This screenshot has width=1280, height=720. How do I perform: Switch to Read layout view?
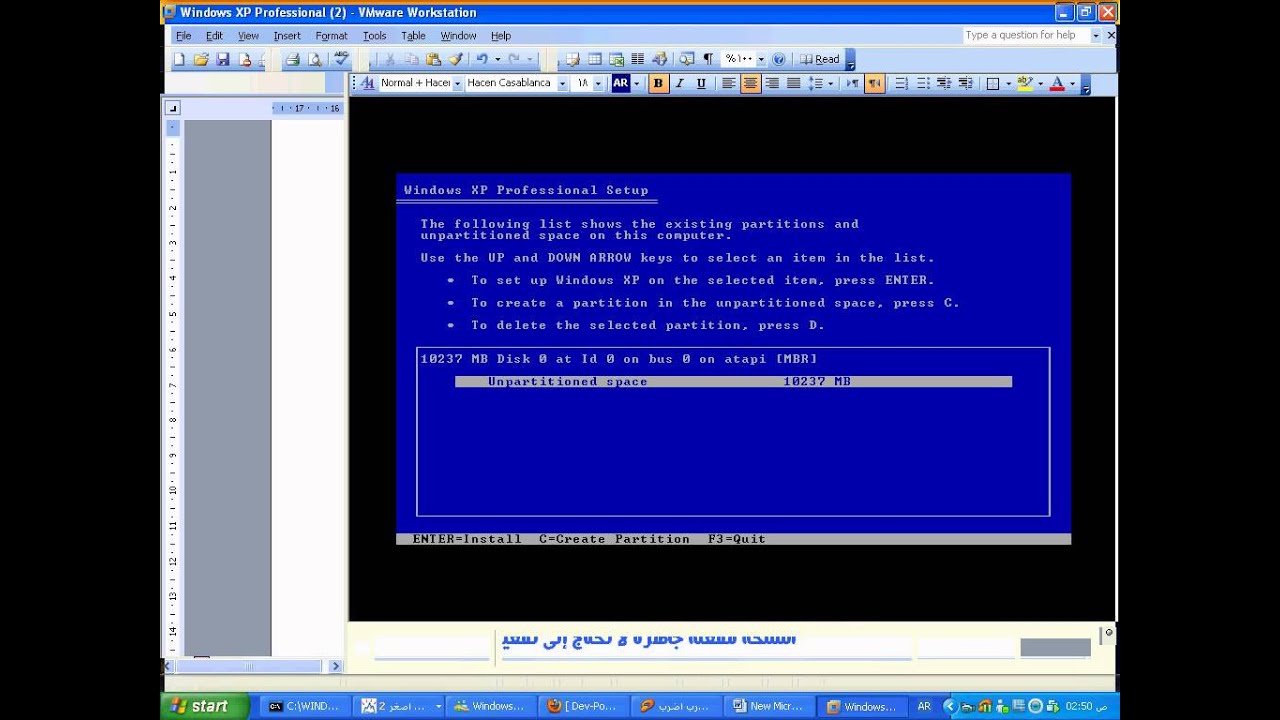(x=820, y=60)
